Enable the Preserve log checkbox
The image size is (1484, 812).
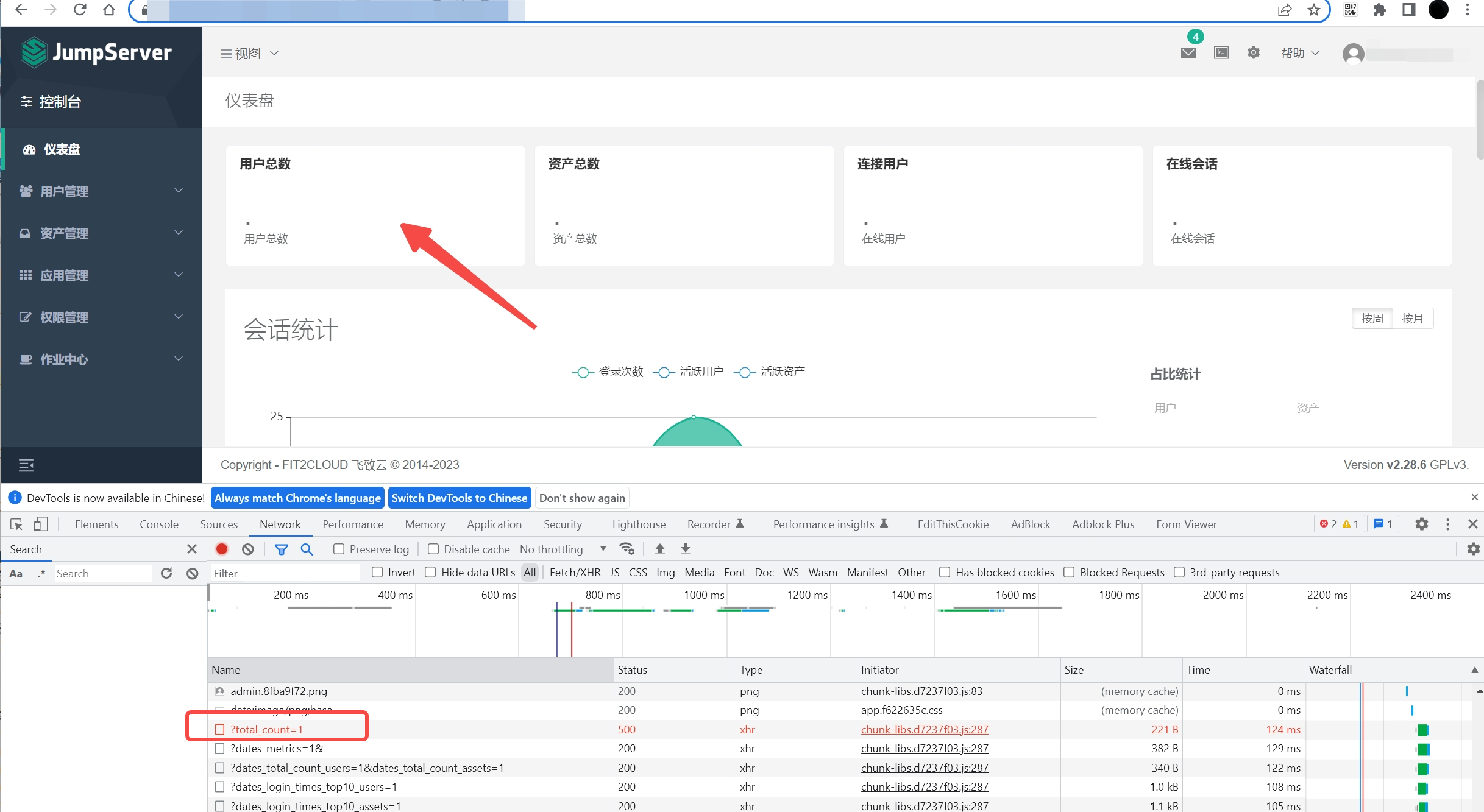(x=339, y=549)
